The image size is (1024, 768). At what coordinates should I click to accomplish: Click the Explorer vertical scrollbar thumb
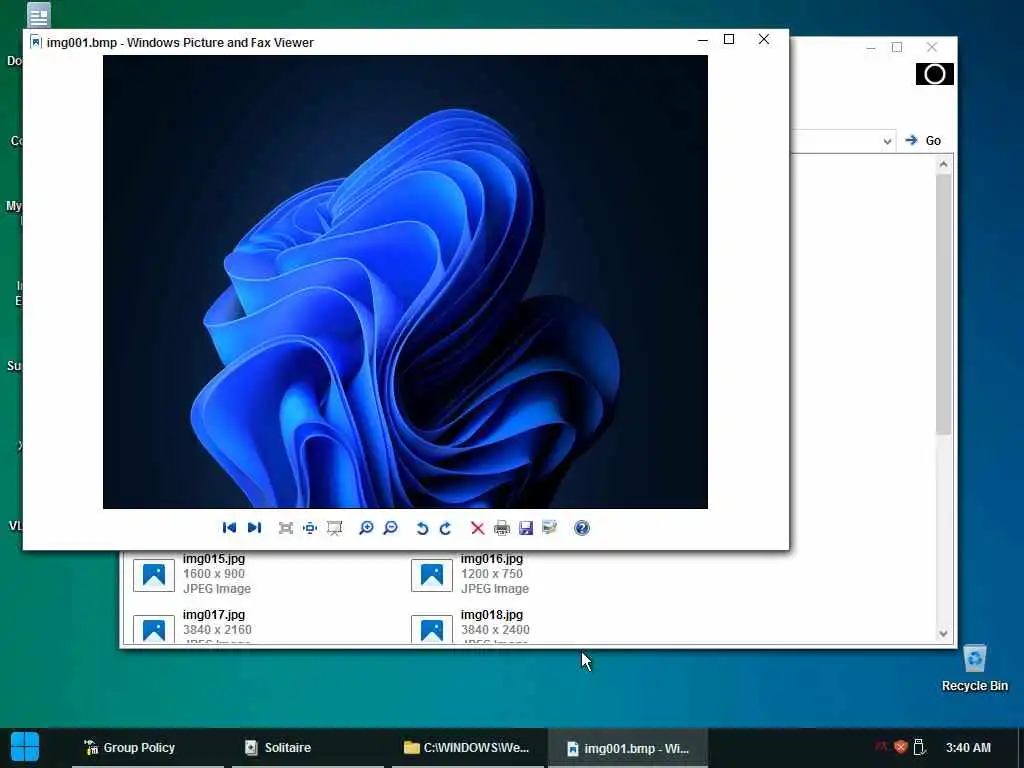click(943, 304)
